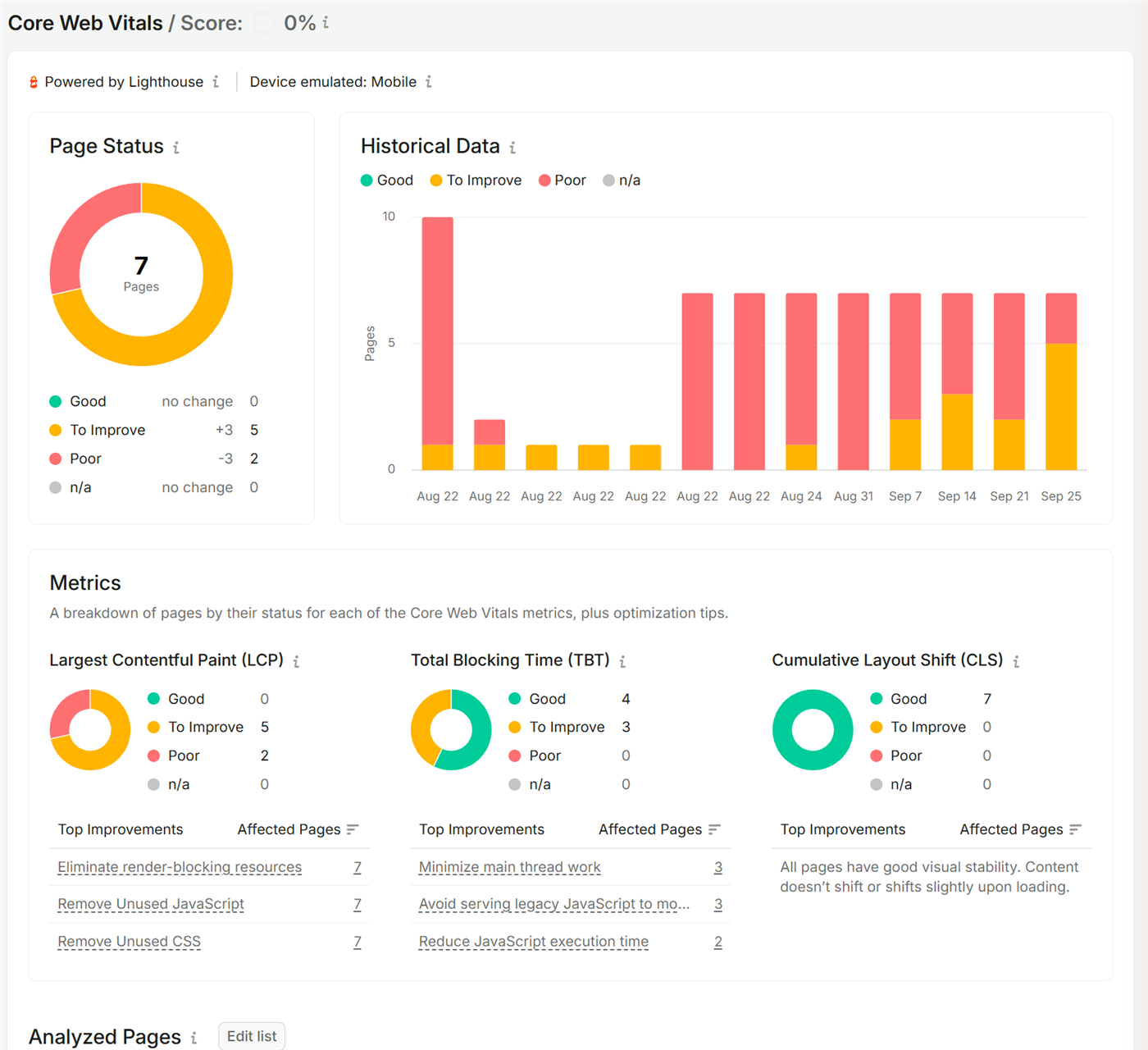Click the n/a row in Page Status

pyautogui.click(x=154, y=487)
